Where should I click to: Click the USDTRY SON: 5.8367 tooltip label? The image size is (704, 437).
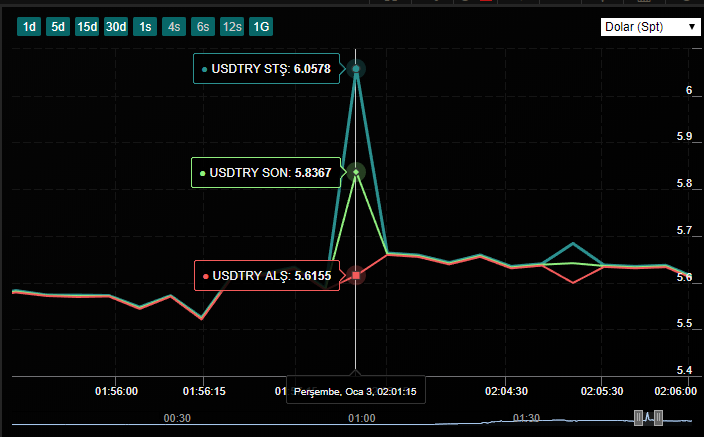point(266,172)
